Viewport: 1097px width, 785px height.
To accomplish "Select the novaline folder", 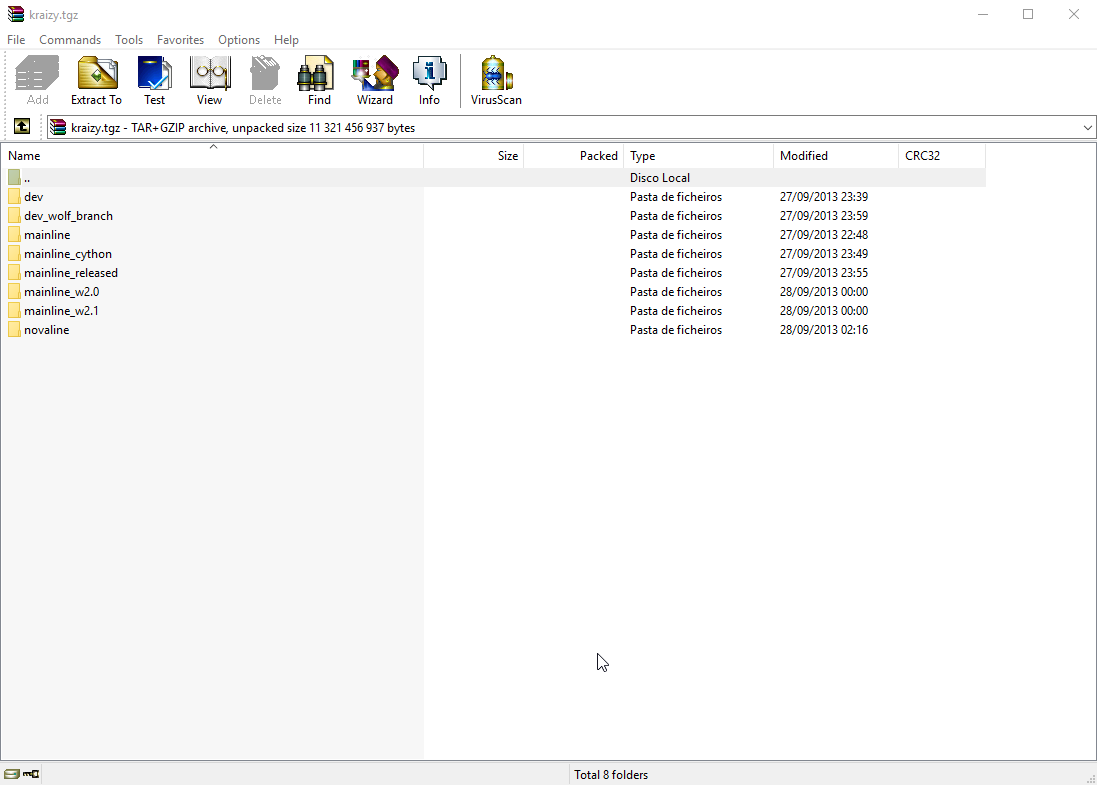I will coord(47,330).
